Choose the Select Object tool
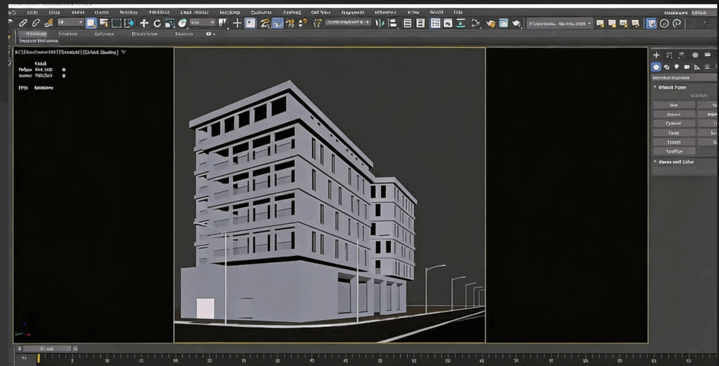The image size is (719, 366). [x=91, y=23]
